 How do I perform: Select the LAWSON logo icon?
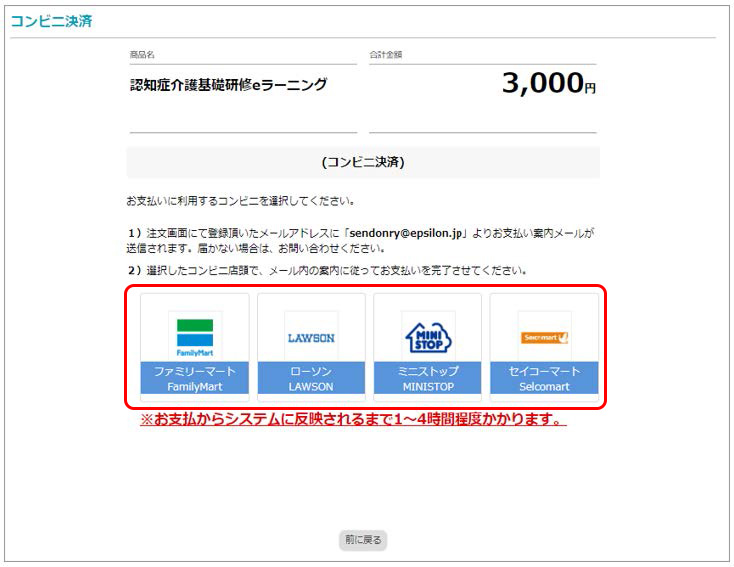(311, 337)
